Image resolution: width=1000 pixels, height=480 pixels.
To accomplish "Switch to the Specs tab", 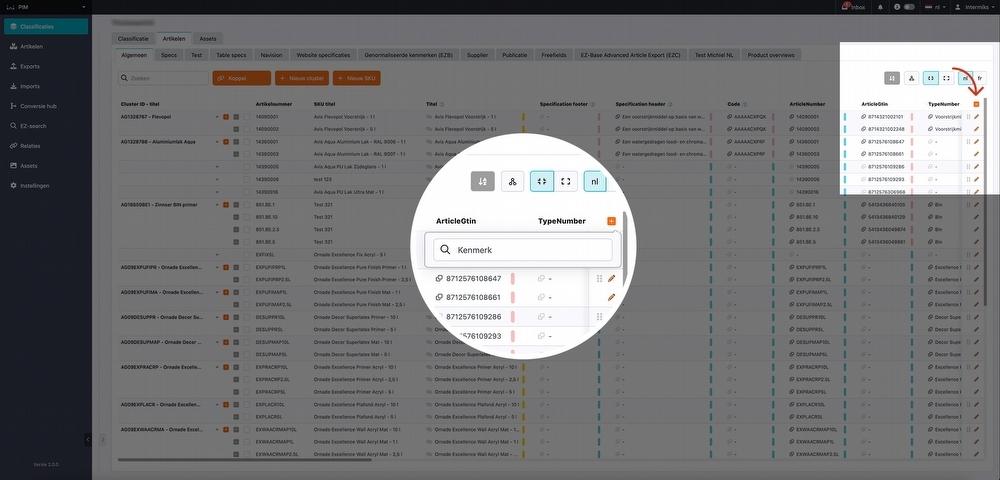I will pos(169,55).
